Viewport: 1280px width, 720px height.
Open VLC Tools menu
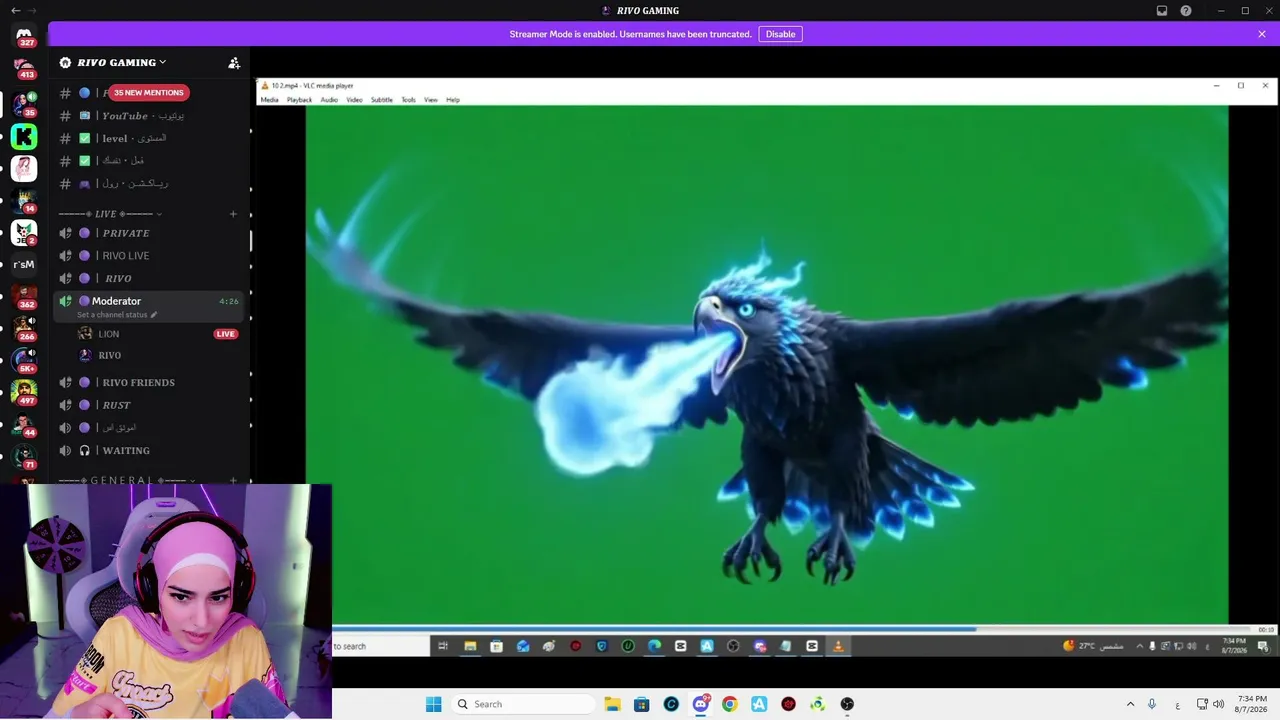click(x=408, y=100)
